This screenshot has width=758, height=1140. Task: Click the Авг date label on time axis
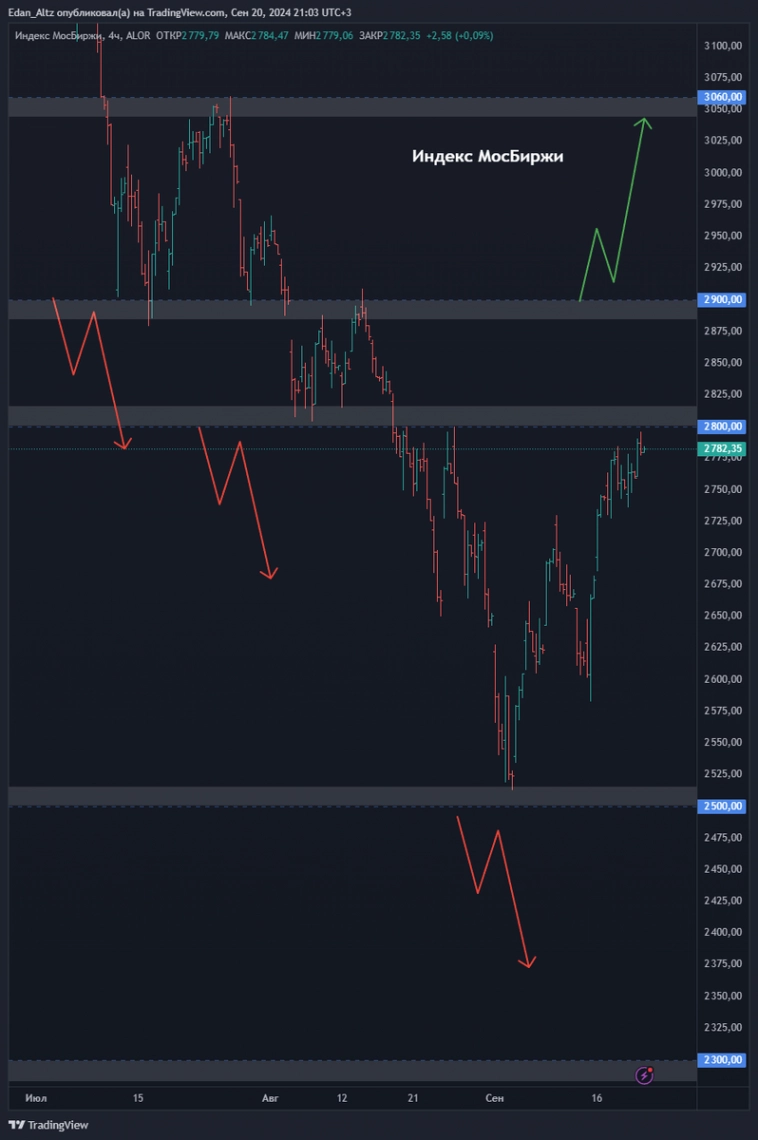point(270,1098)
